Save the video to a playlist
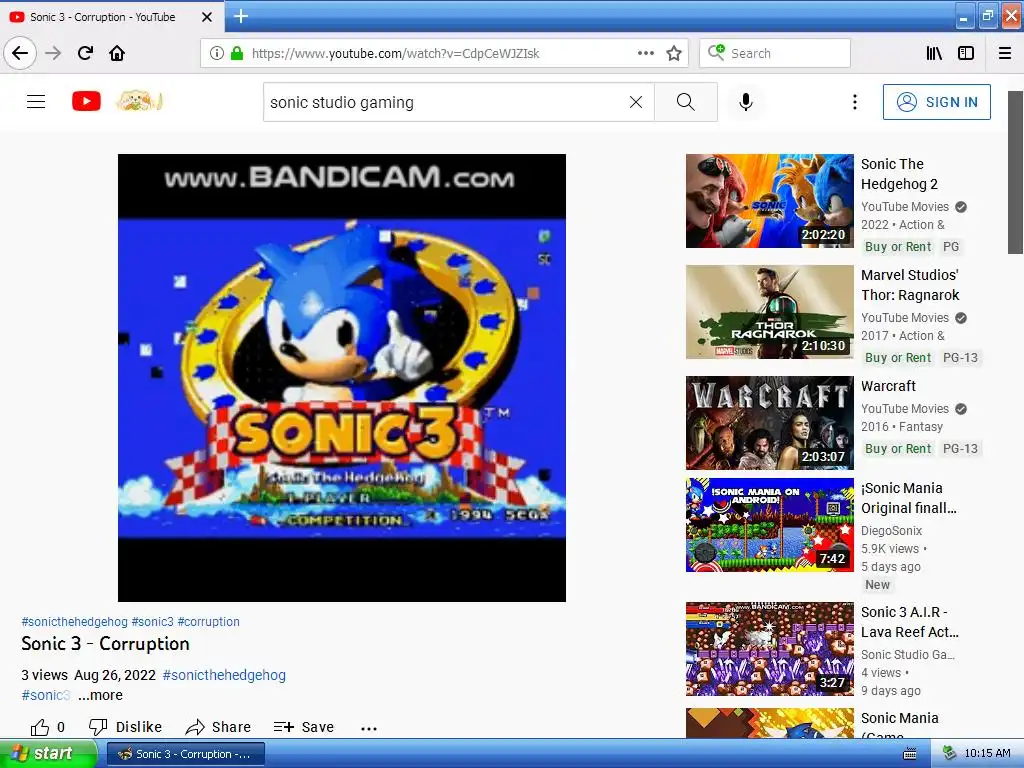 coord(304,727)
